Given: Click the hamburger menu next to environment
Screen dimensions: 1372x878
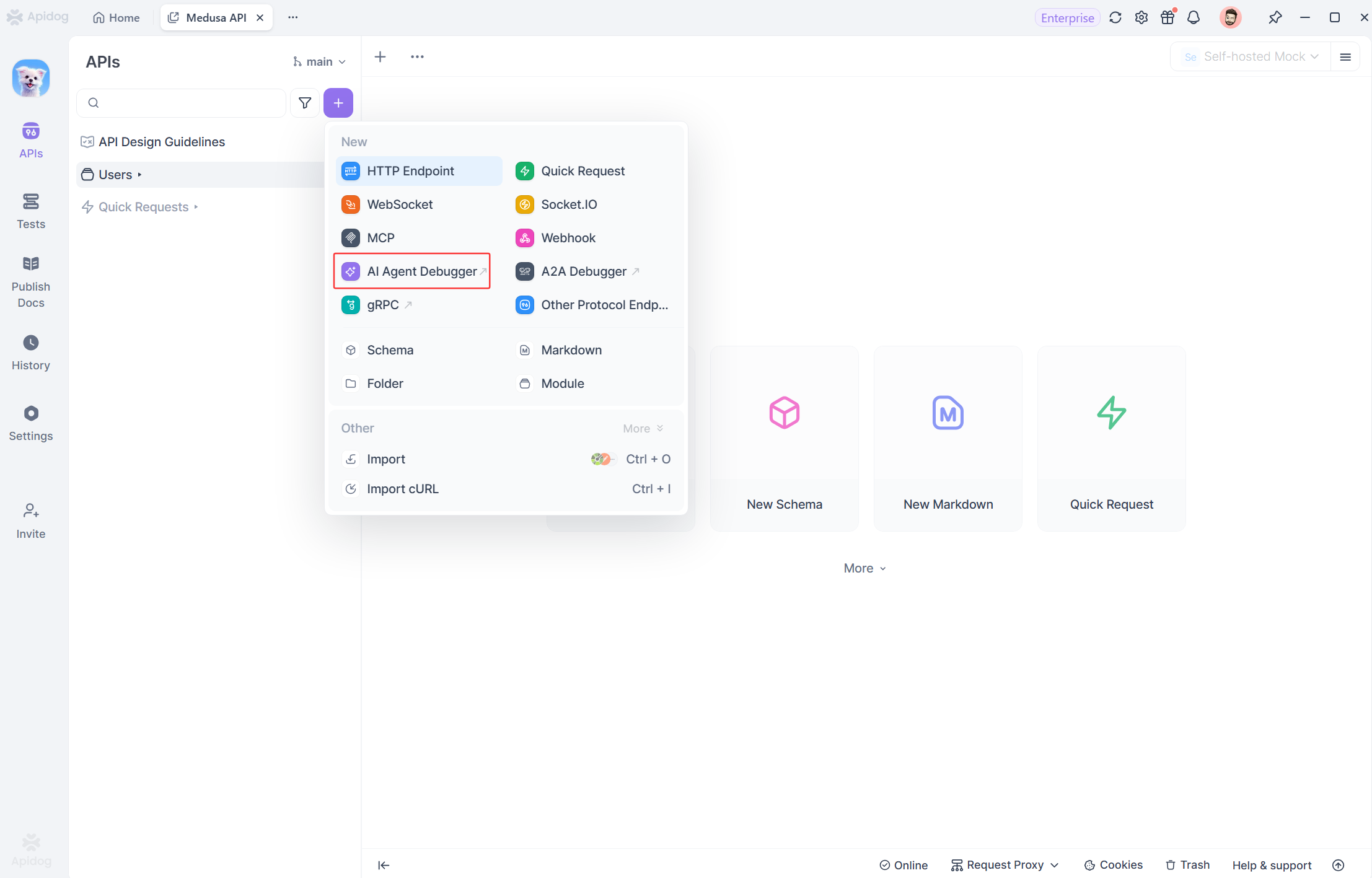Looking at the screenshot, I should pos(1345,57).
